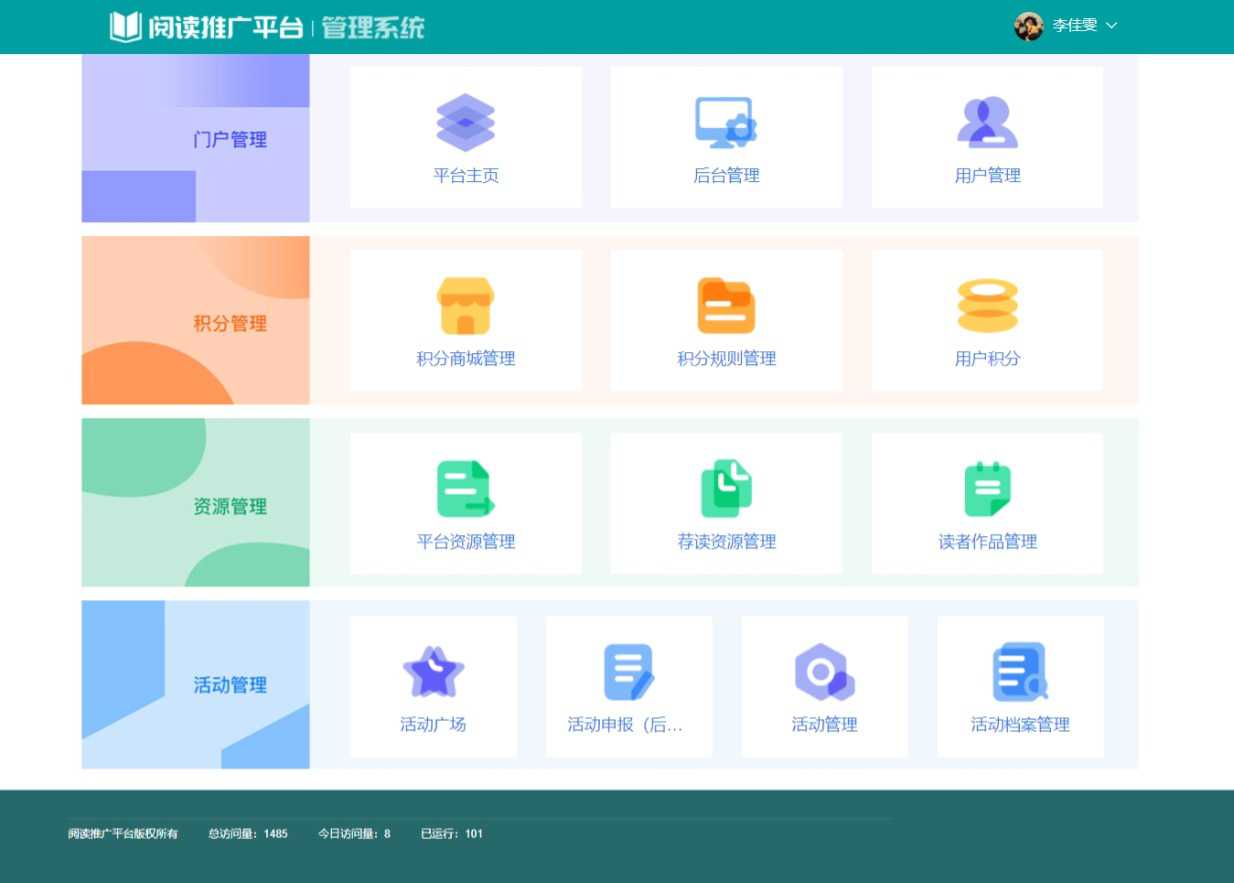Open the 活动申报 edit note icon
The image size is (1234, 883).
[629, 672]
